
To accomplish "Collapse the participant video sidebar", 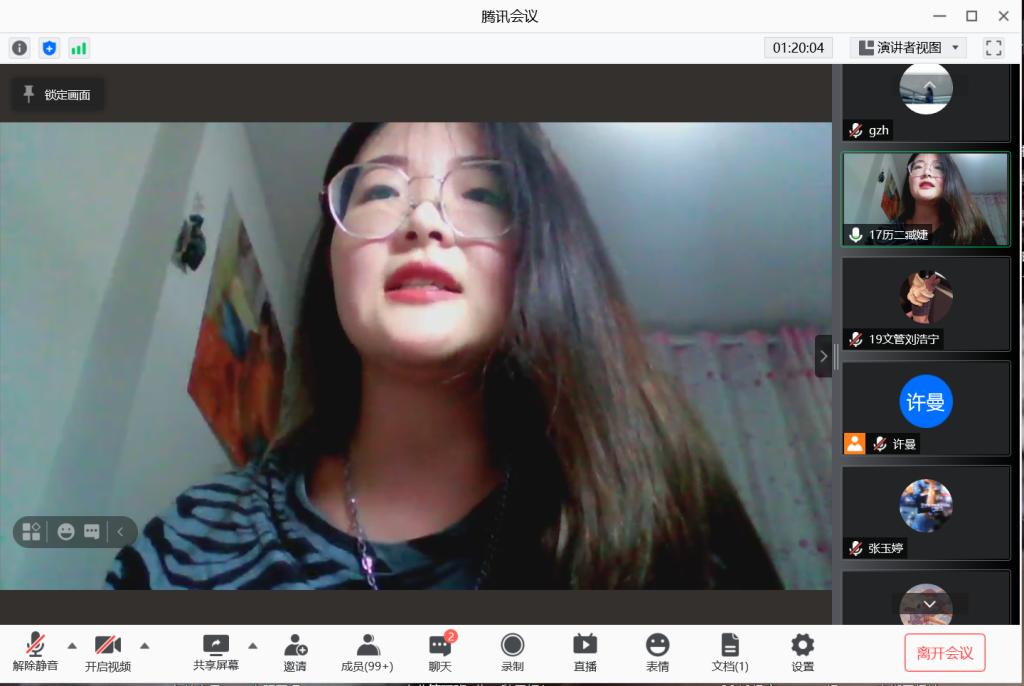I will 823,356.
